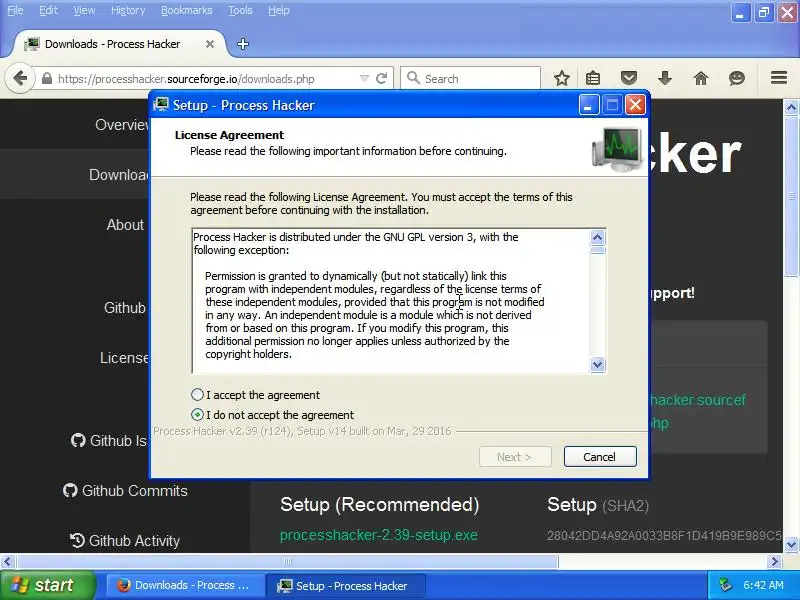The width and height of the screenshot is (800, 600).
Task: Click the horizontal scroll right arrow
Action: (x=774, y=562)
